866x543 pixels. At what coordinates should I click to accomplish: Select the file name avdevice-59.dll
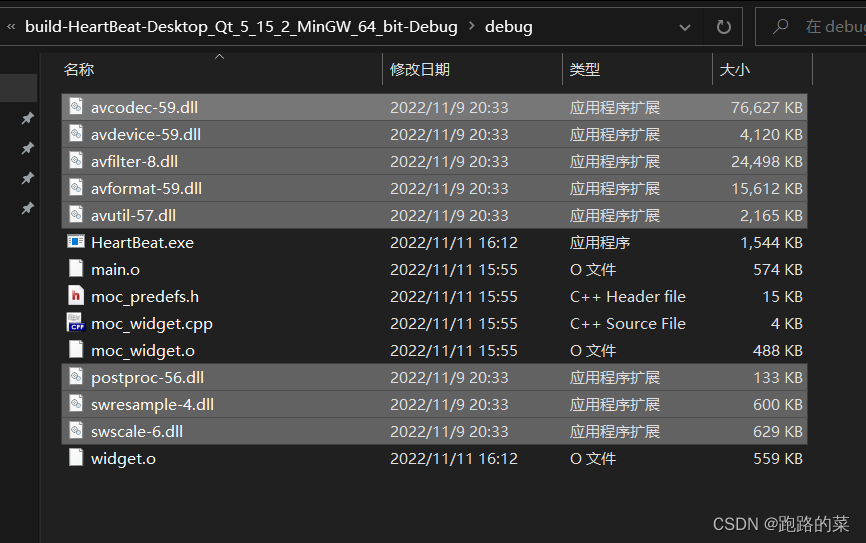click(x=146, y=134)
